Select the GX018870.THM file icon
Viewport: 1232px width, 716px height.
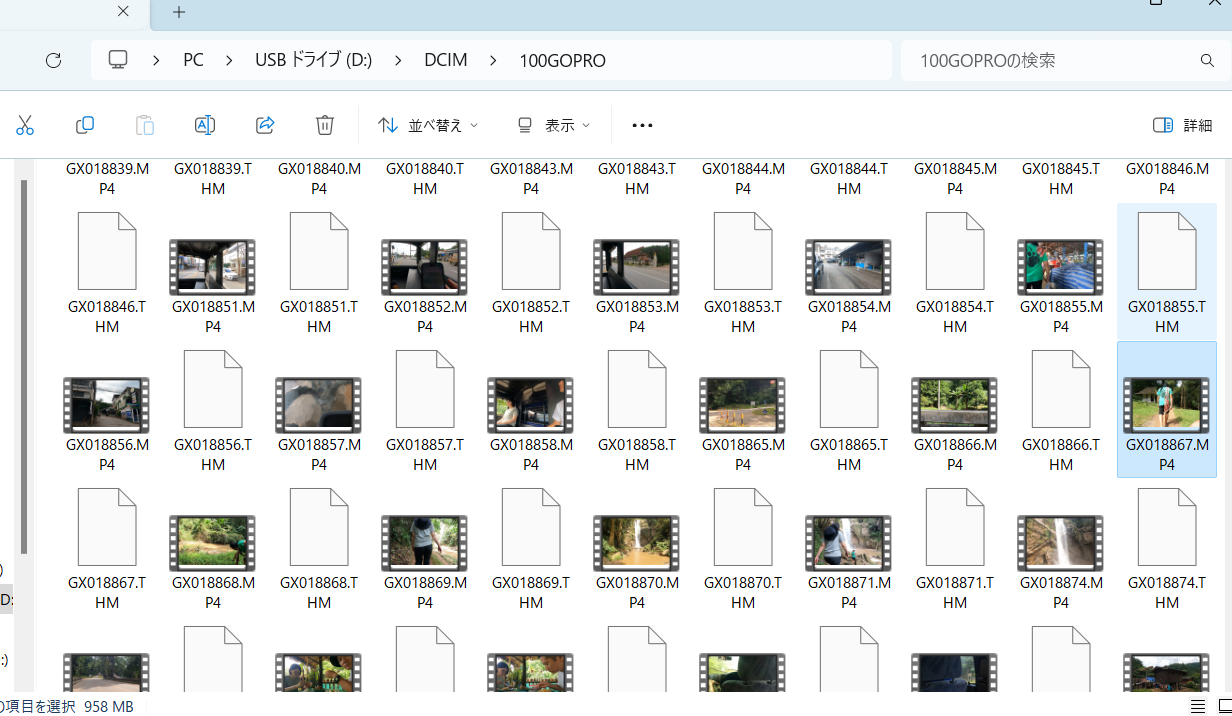[x=743, y=527]
